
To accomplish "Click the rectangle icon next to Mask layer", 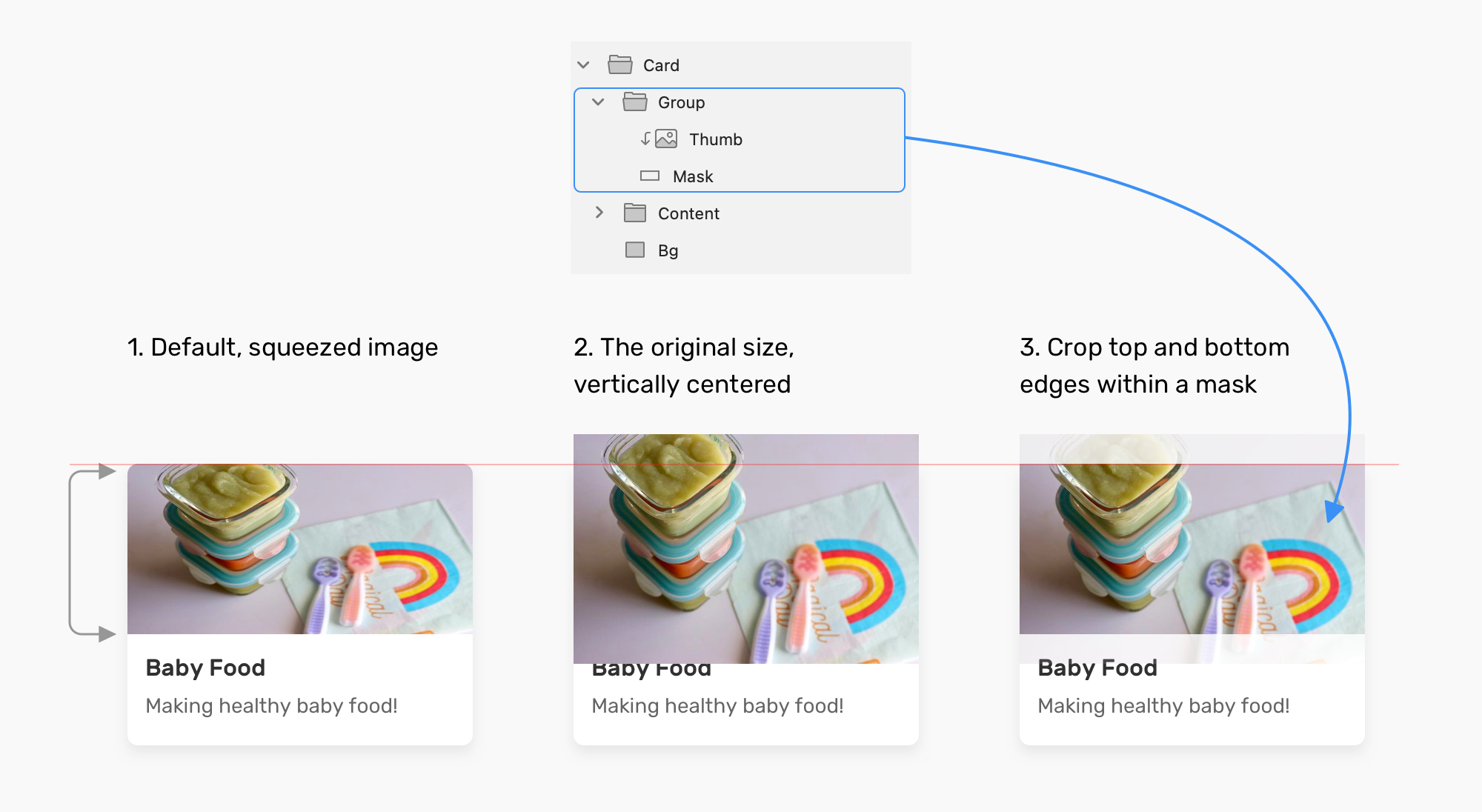I will click(x=649, y=176).
